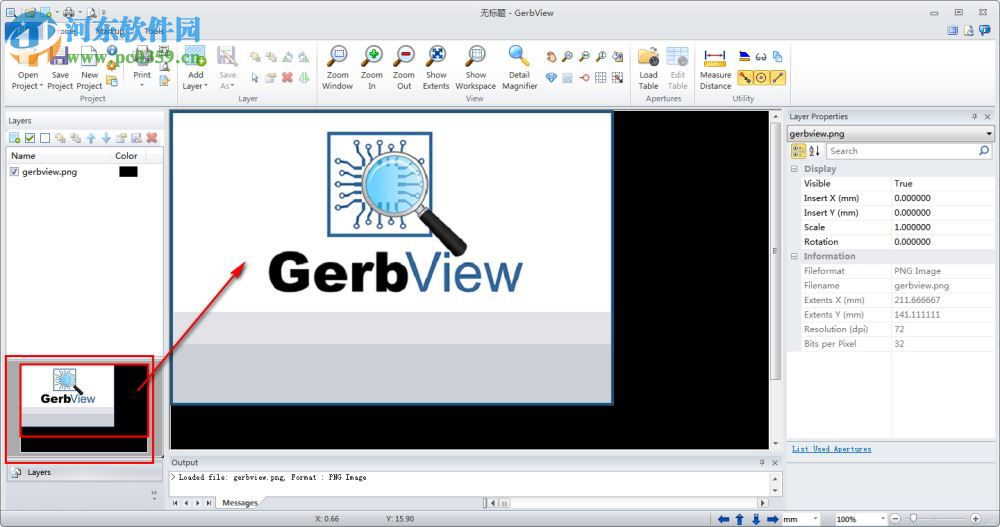Screen dimensions: 1000x527
Task: Click the overview thumbnail of the workspace
Action: (84, 408)
